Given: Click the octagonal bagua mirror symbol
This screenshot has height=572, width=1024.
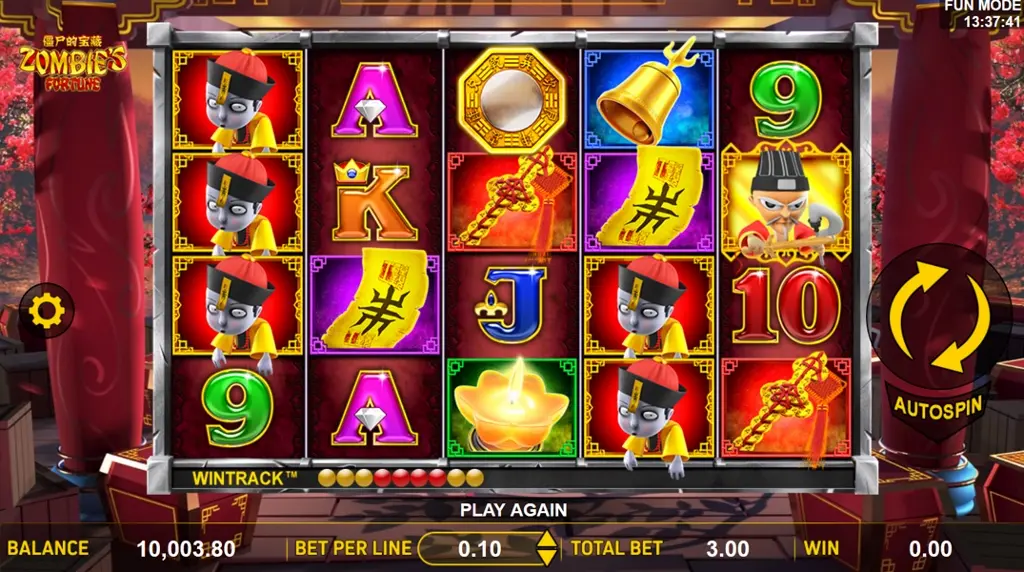Looking at the screenshot, I should [x=511, y=101].
